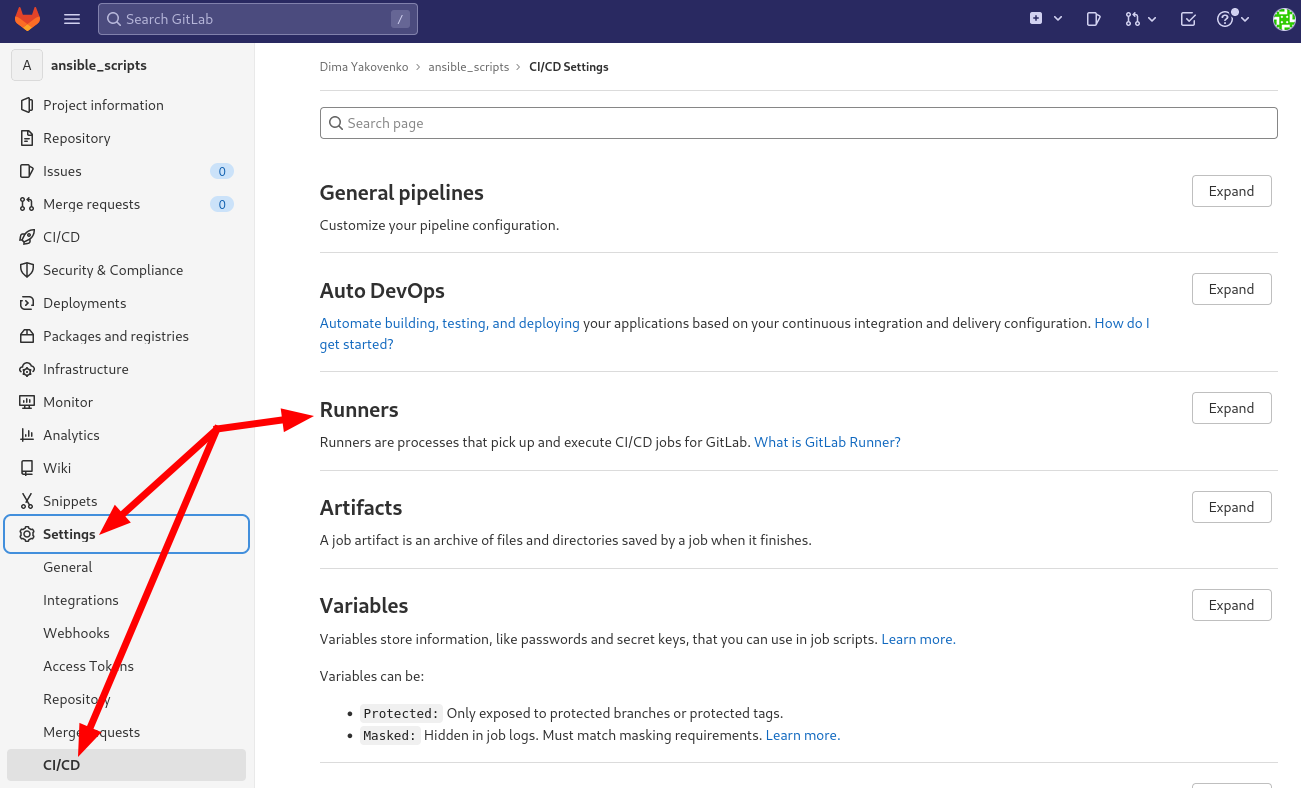Click the Search GitLab box
The width and height of the screenshot is (1301, 788).
[x=257, y=19]
